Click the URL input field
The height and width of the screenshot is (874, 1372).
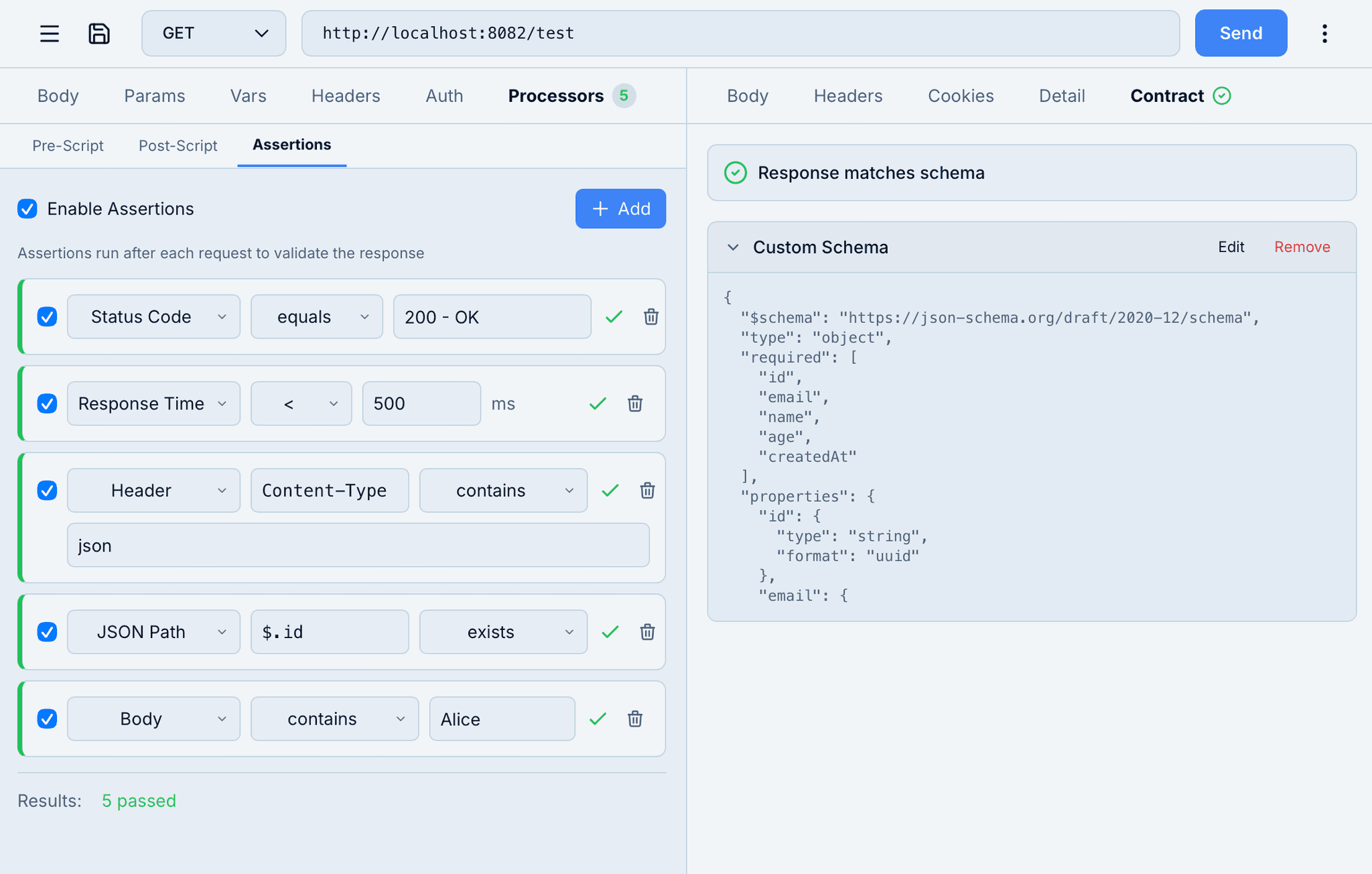[x=737, y=33]
